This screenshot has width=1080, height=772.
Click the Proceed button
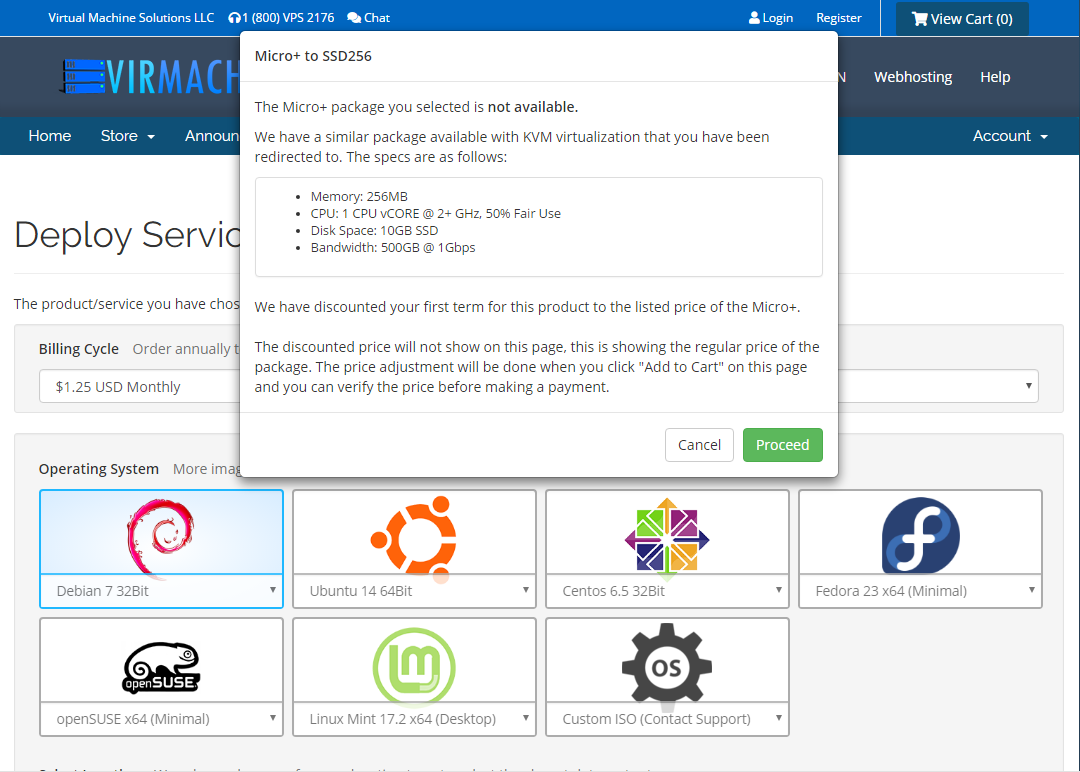point(782,445)
